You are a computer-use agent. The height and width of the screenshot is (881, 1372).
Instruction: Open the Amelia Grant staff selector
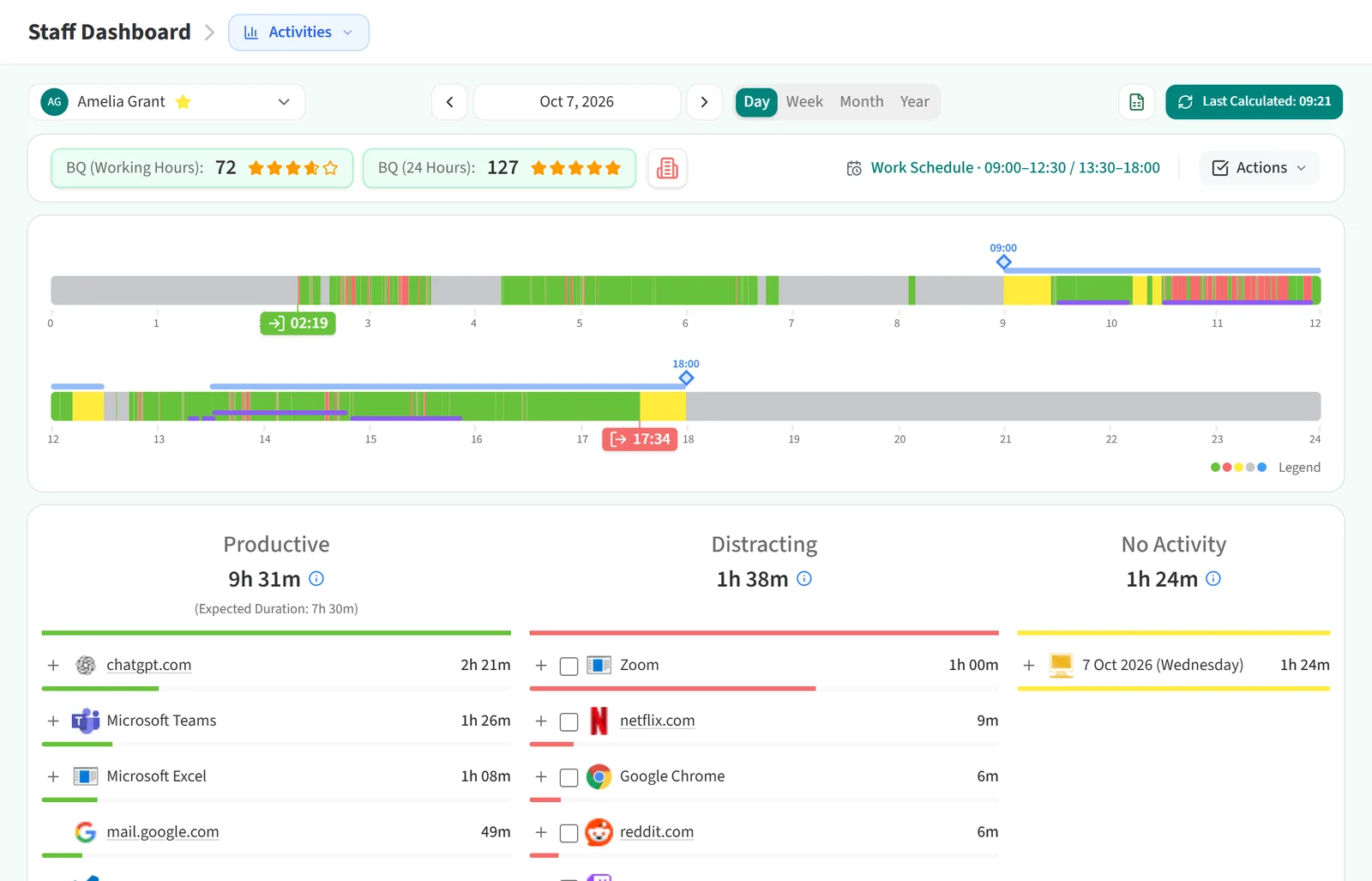click(x=166, y=102)
